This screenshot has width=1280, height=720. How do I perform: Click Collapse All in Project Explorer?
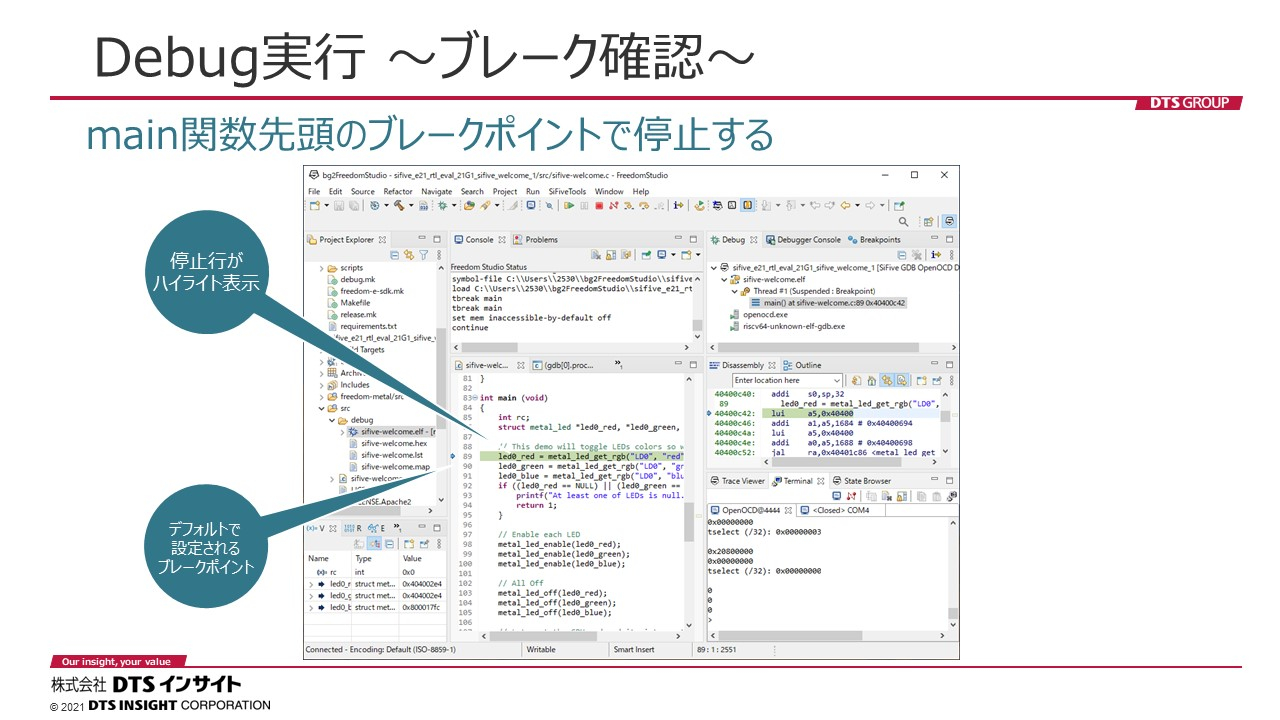395,255
